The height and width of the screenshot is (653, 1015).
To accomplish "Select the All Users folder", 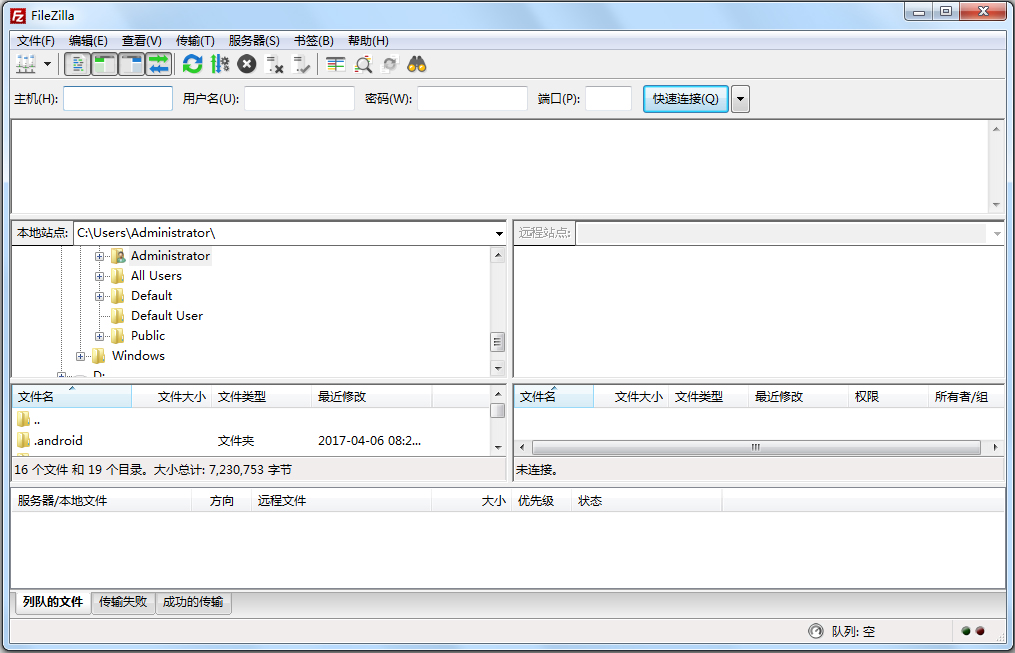I will [156, 276].
